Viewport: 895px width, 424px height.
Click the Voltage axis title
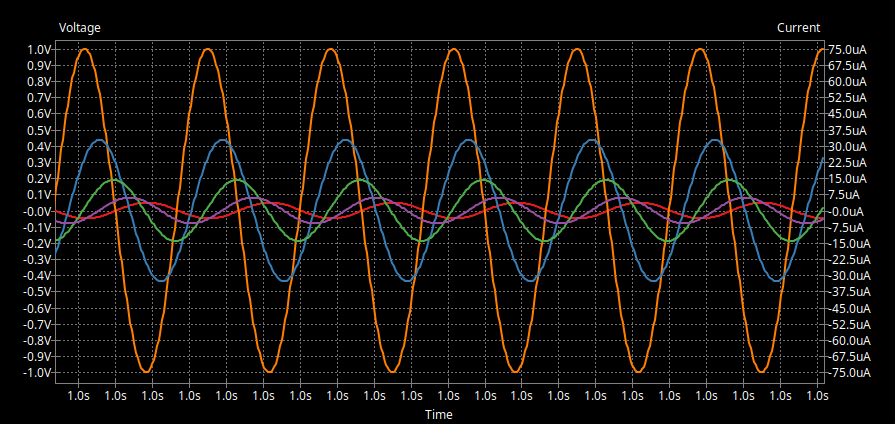(x=79, y=28)
